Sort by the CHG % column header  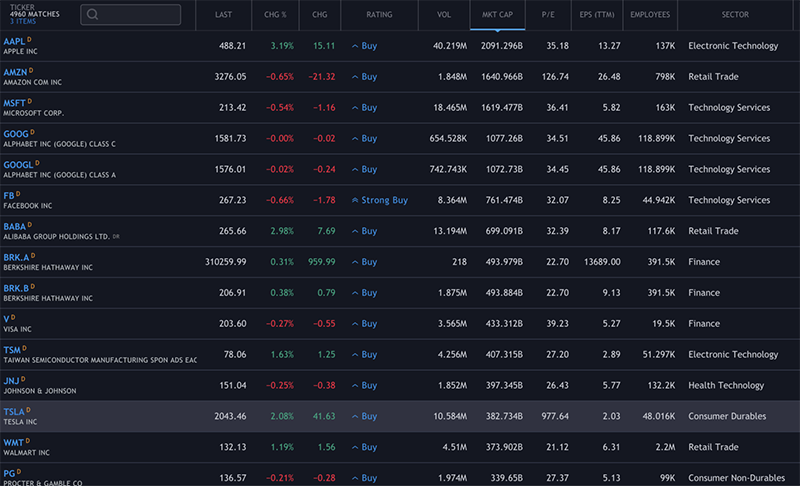click(x=275, y=15)
